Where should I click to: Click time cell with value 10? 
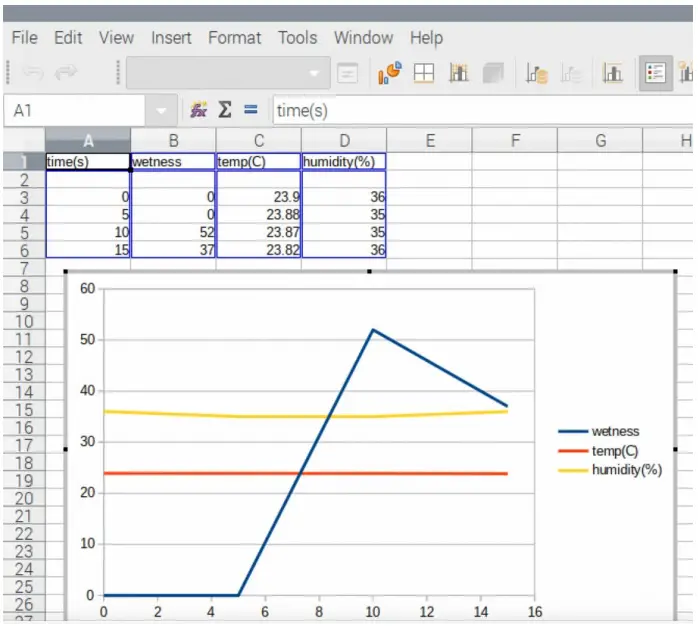[88, 232]
